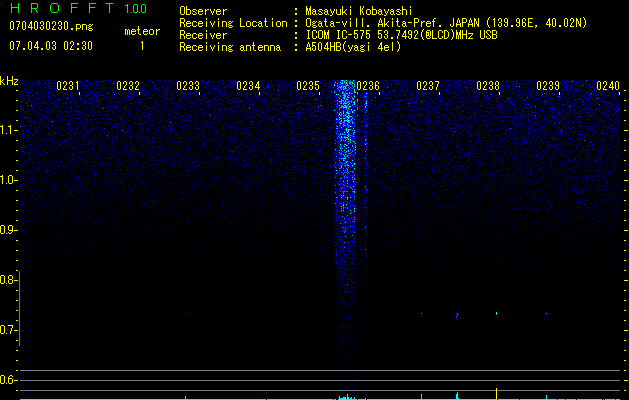This screenshot has height=400, width=629.
Task: Click the observer name Masayuki Kobayashi
Action: [358, 11]
